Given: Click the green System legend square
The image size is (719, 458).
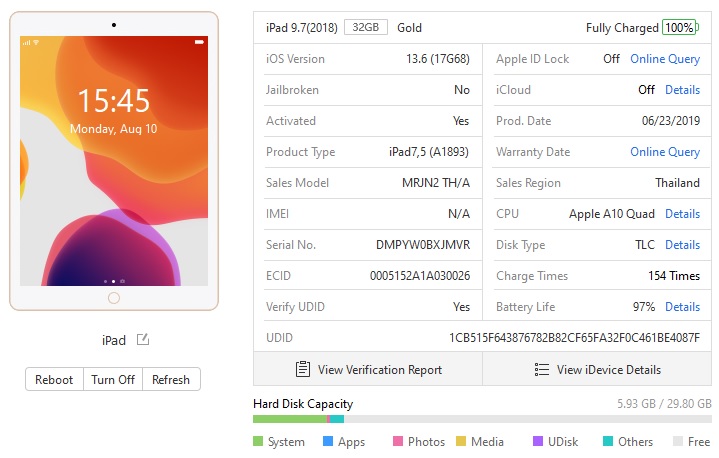Looking at the screenshot, I should (258, 441).
